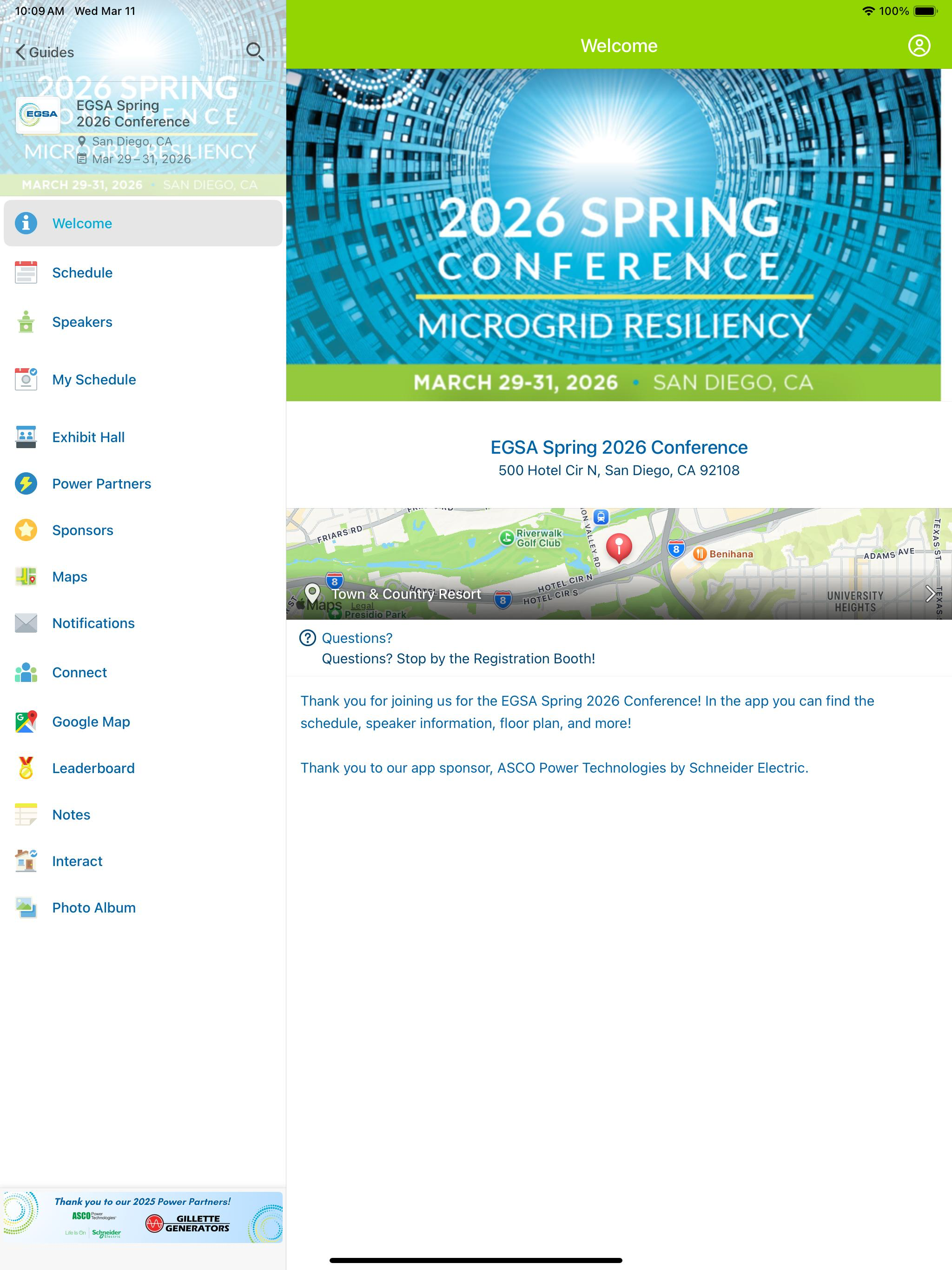Click the Photo Album picture icon
Viewport: 952px width, 1270px height.
[26, 908]
